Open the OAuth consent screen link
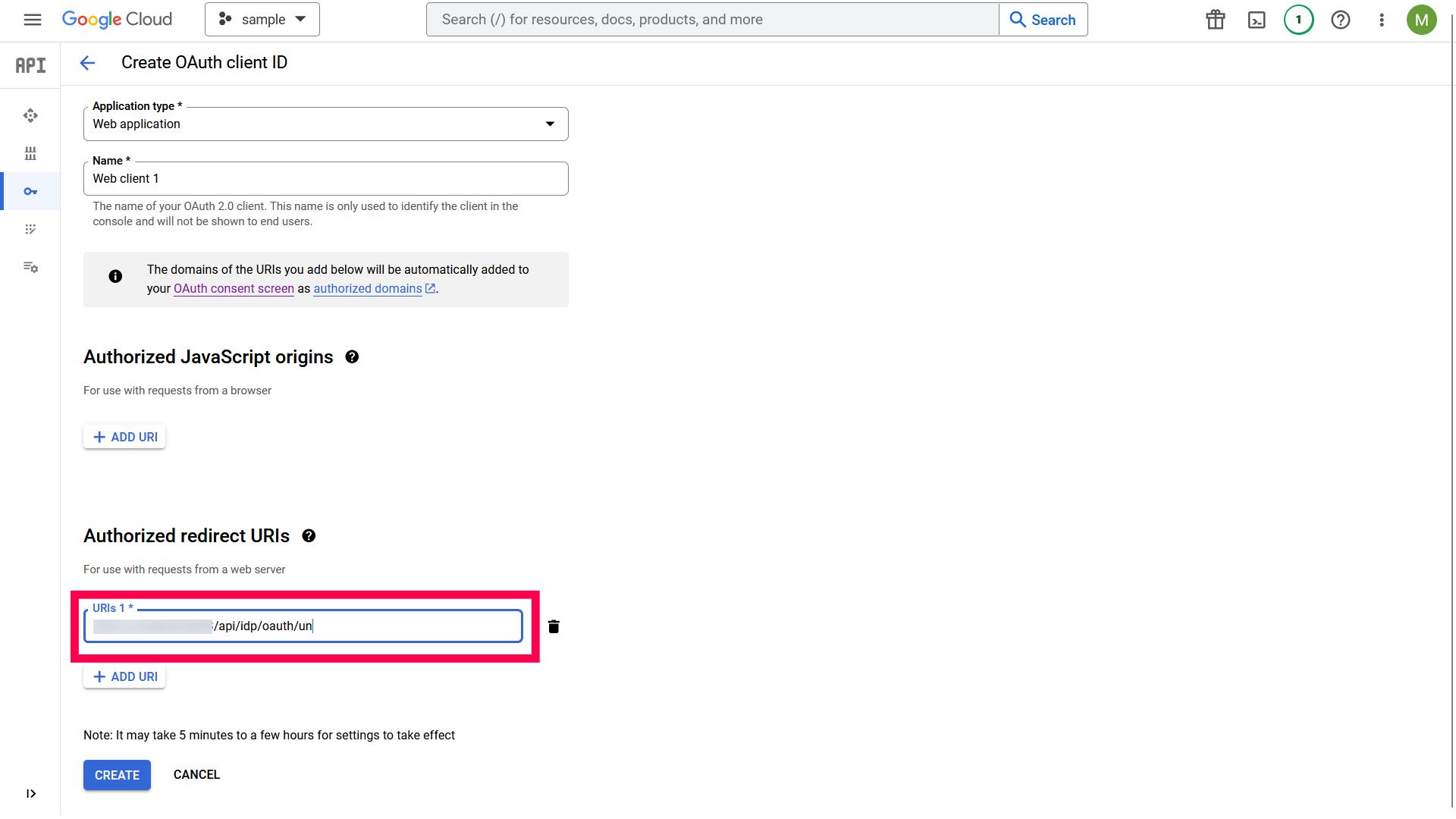The height and width of the screenshot is (819, 1456). point(234,289)
